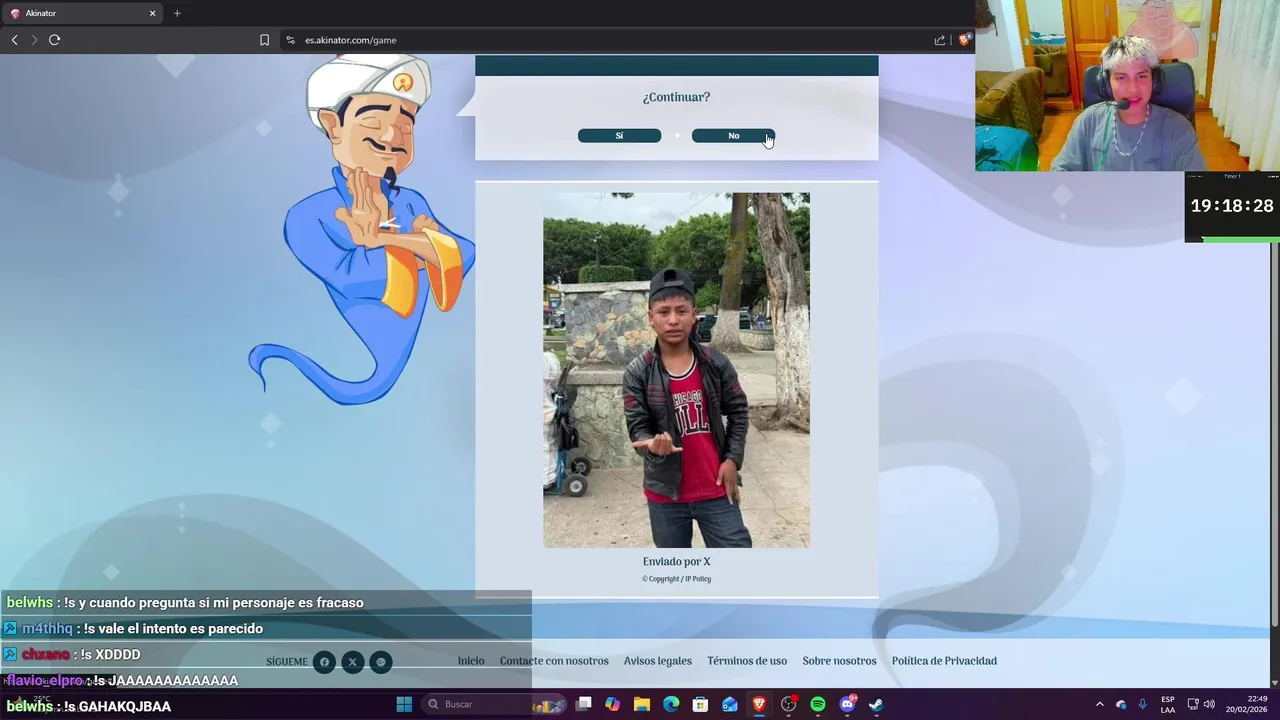The width and height of the screenshot is (1280, 720).
Task: Open File Explorer from the taskbar
Action: tap(642, 704)
